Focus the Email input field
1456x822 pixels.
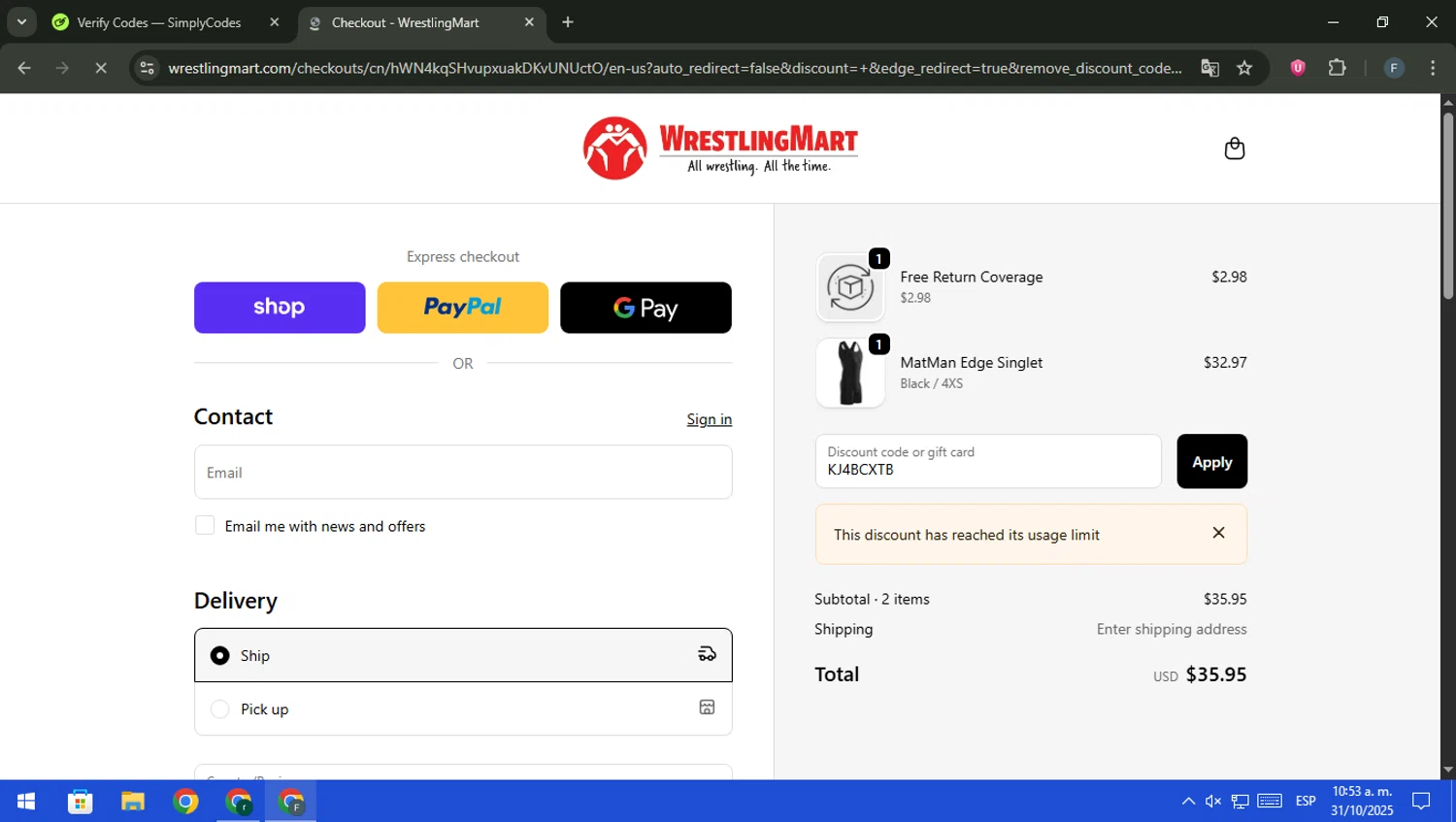coord(463,473)
